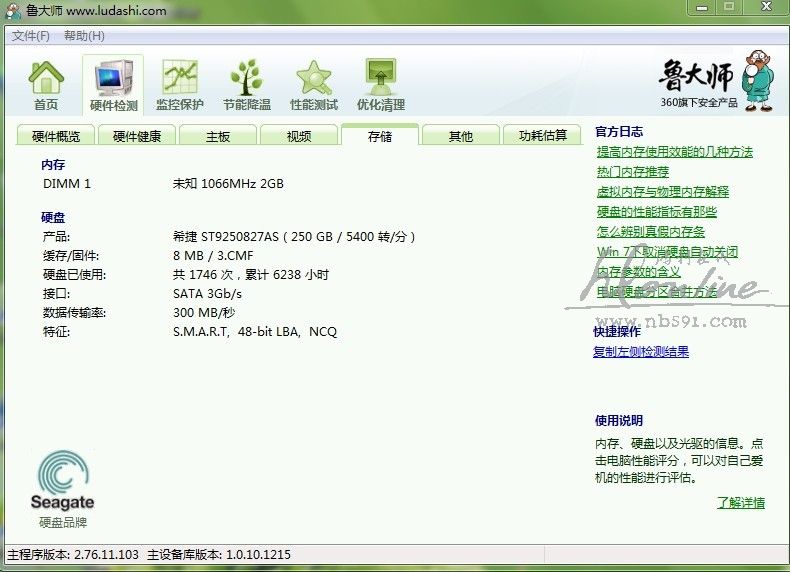Switch to the 视频 tab

(299, 136)
